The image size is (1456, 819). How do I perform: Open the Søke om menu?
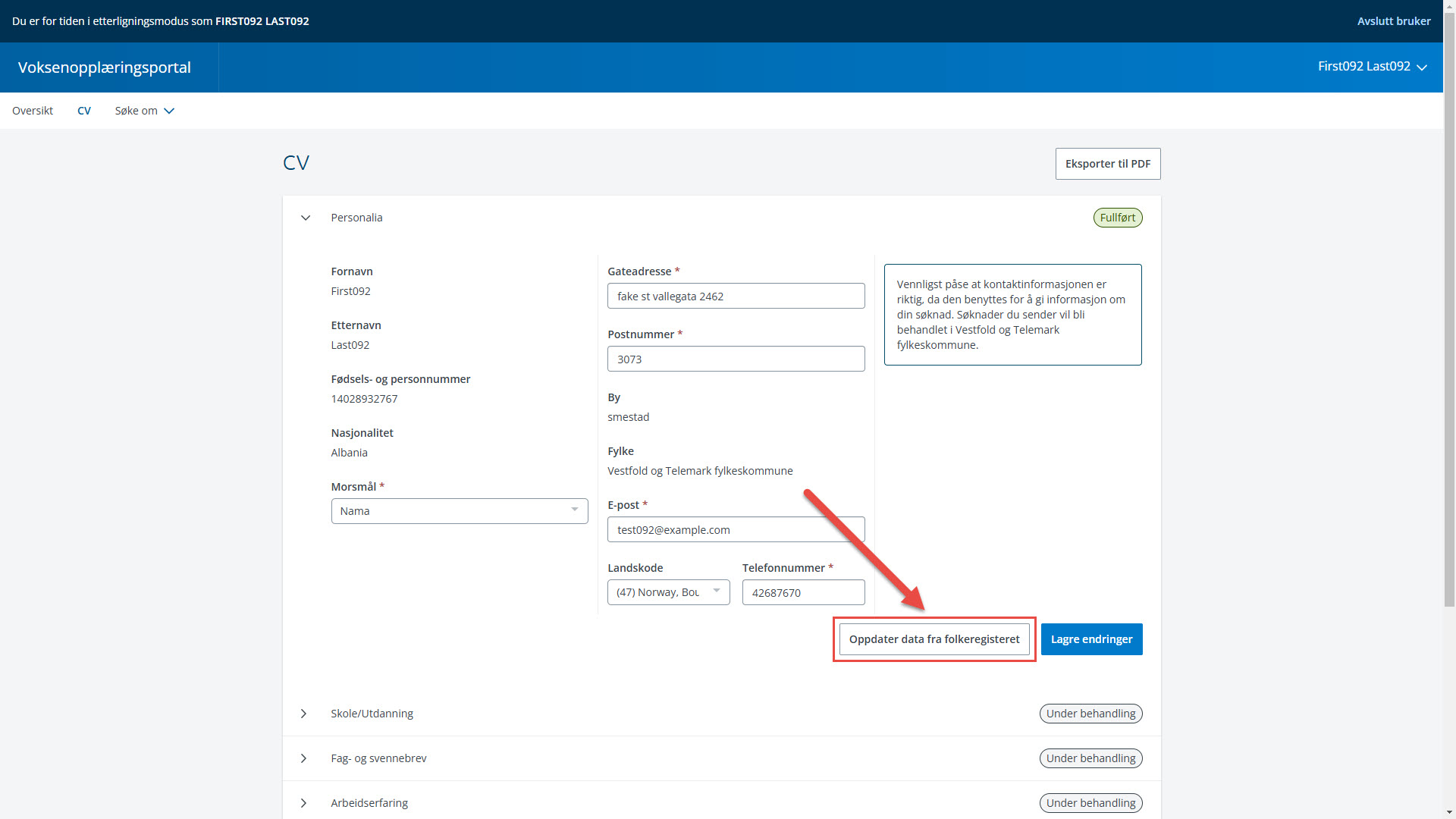pyautogui.click(x=144, y=111)
